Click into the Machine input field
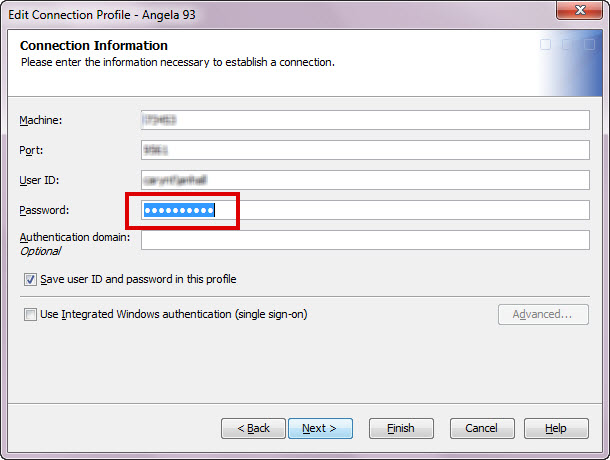Screen dimensions: 610x460 tap(365, 120)
